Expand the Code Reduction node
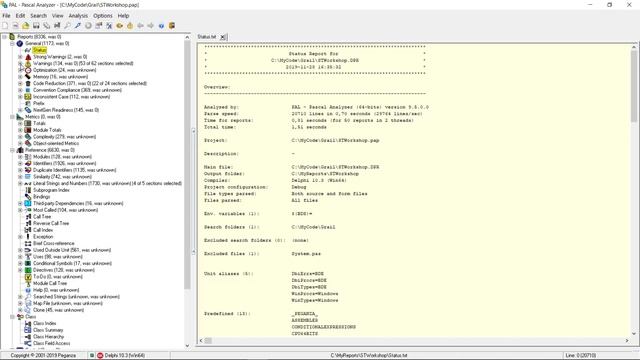Screen dimensions: 640x360 (x=20, y=83)
